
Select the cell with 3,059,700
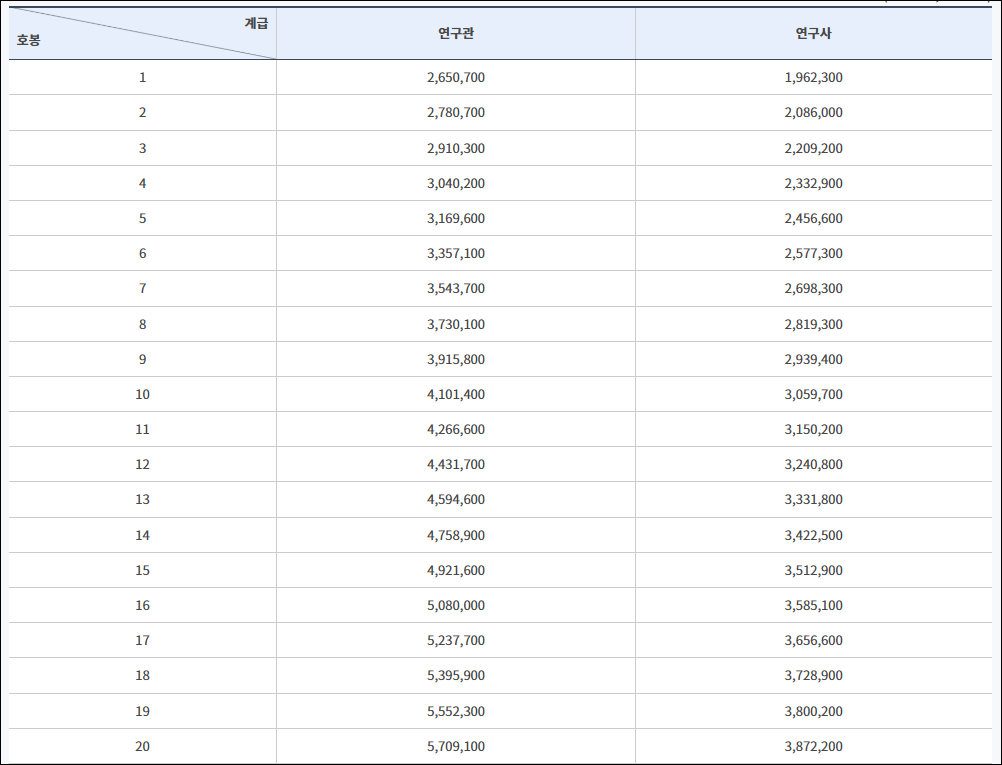(813, 394)
